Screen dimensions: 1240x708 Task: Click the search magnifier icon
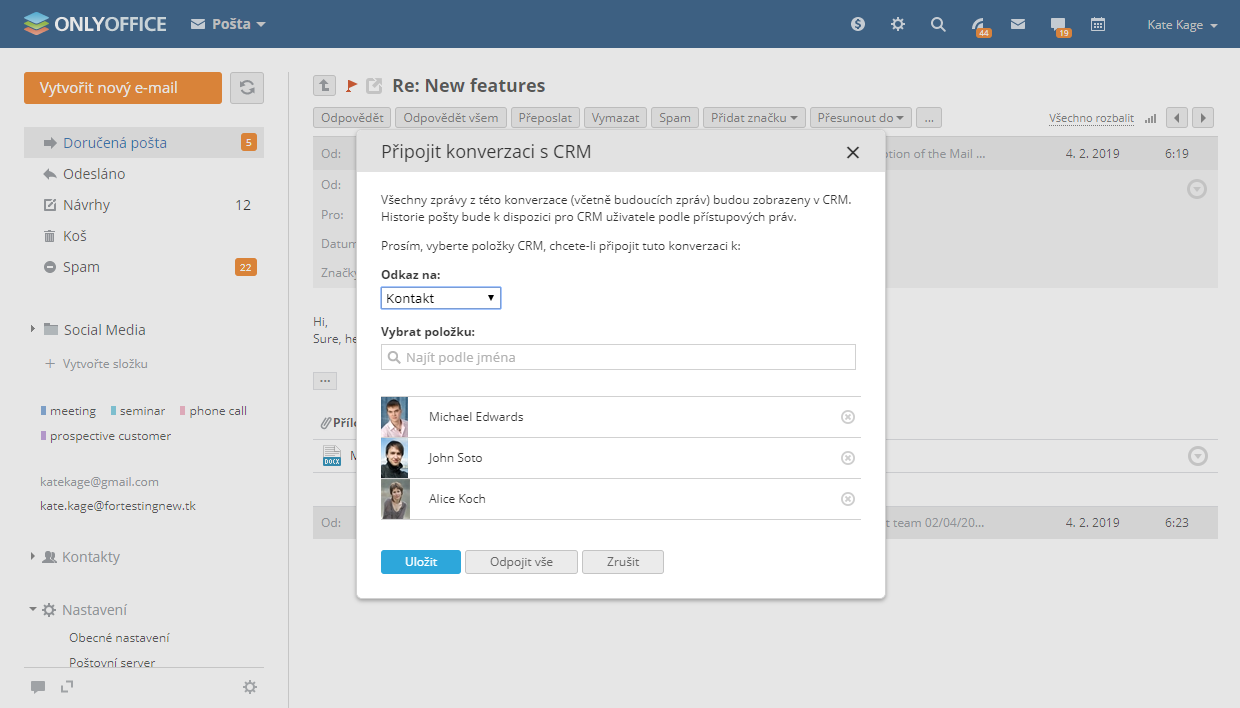938,25
